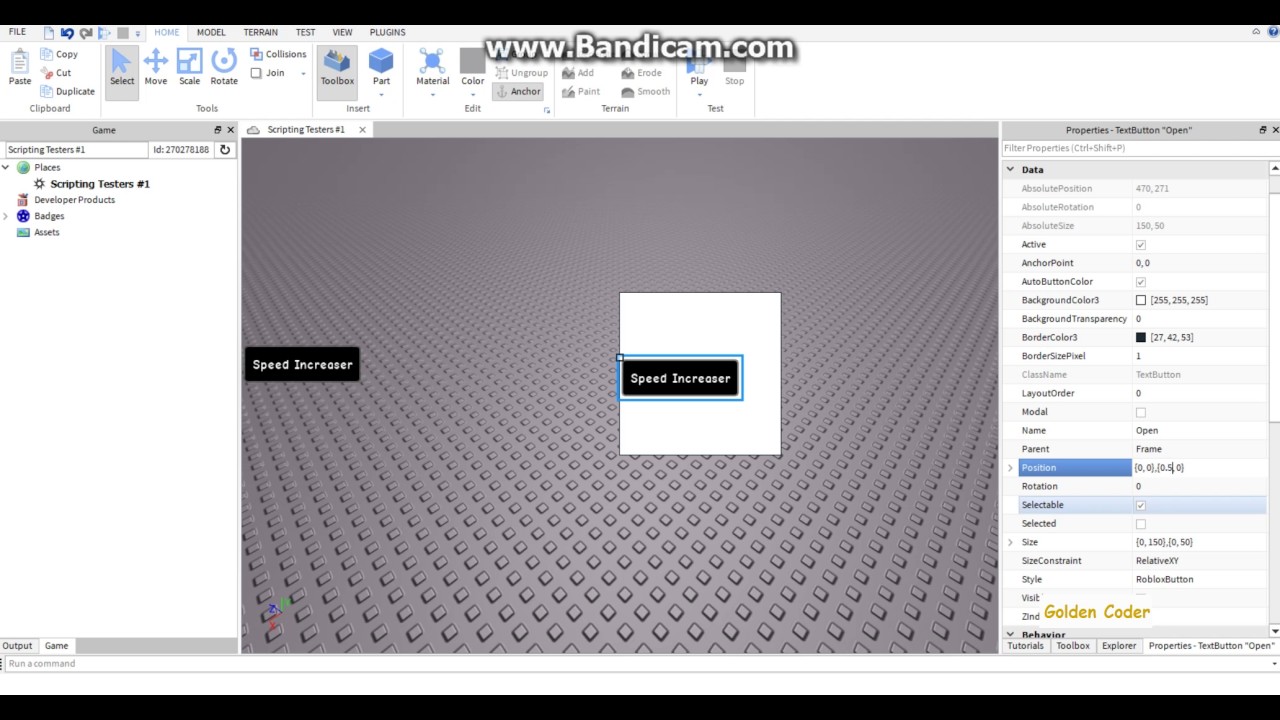The height and width of the screenshot is (720, 1280).
Task: Click the Ungroup icon
Action: (x=502, y=73)
